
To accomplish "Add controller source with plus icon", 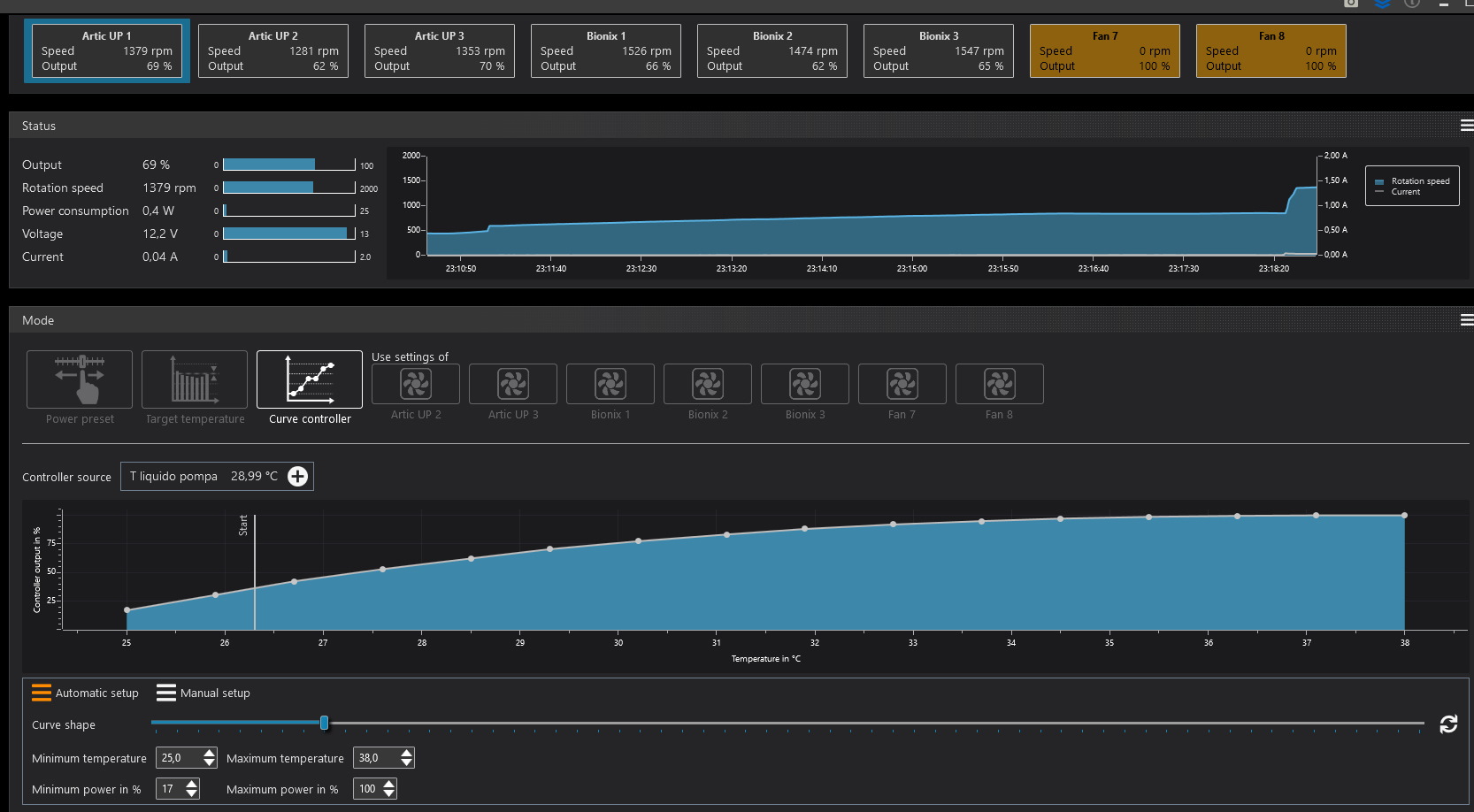I will [x=298, y=477].
